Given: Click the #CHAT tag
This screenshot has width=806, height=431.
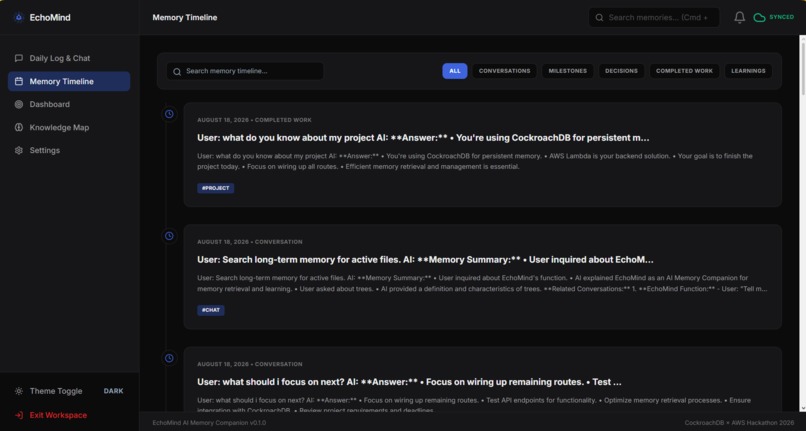Looking at the screenshot, I should point(211,310).
